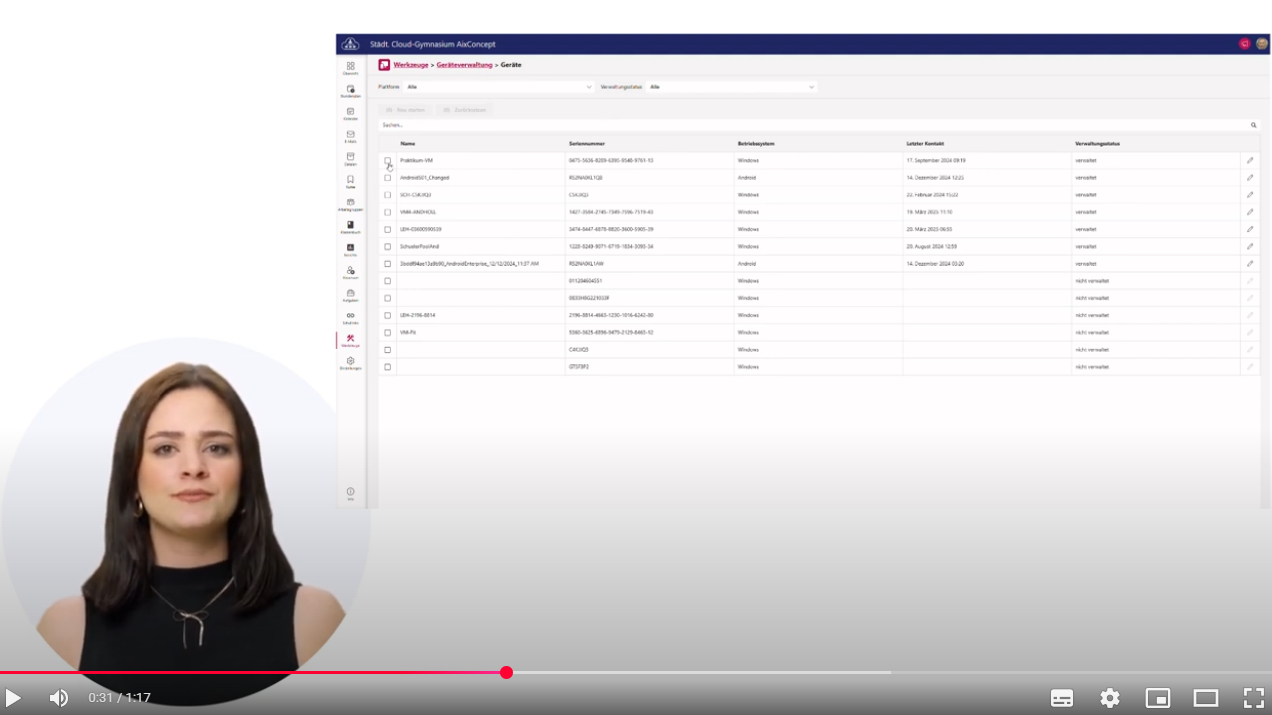Go to Dateien in the sidebar
This screenshot has height=715, width=1272.
click(x=350, y=158)
